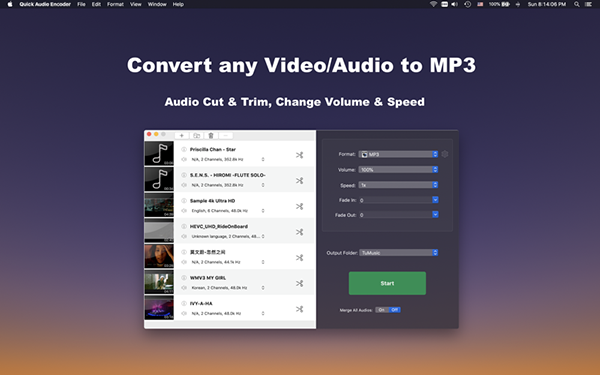Click scissors trim icon for WMV3 MY GIRL
The image size is (600, 375).
click(299, 283)
